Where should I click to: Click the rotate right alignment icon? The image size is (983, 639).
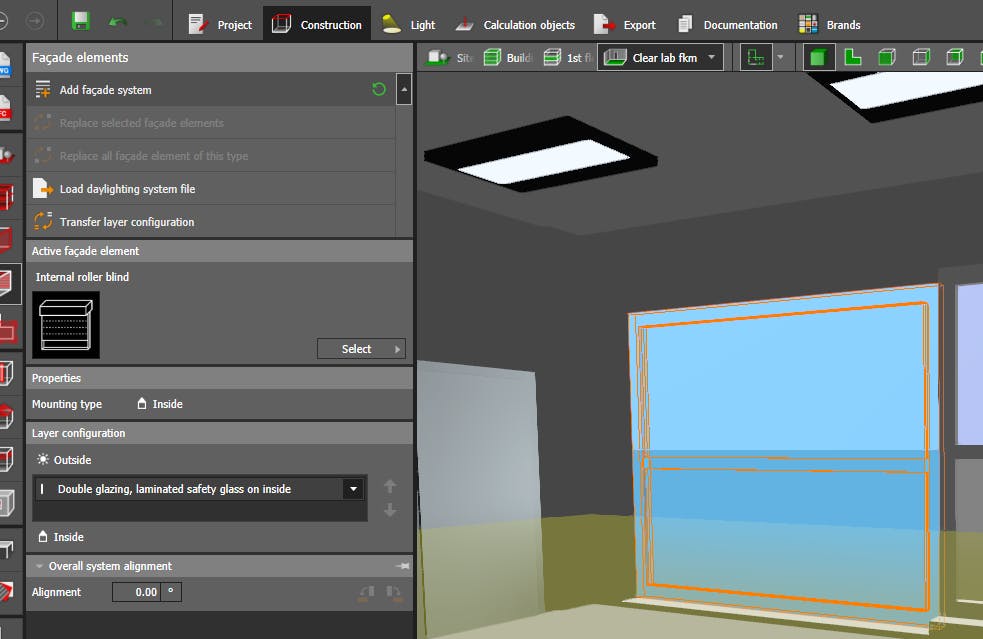point(394,593)
